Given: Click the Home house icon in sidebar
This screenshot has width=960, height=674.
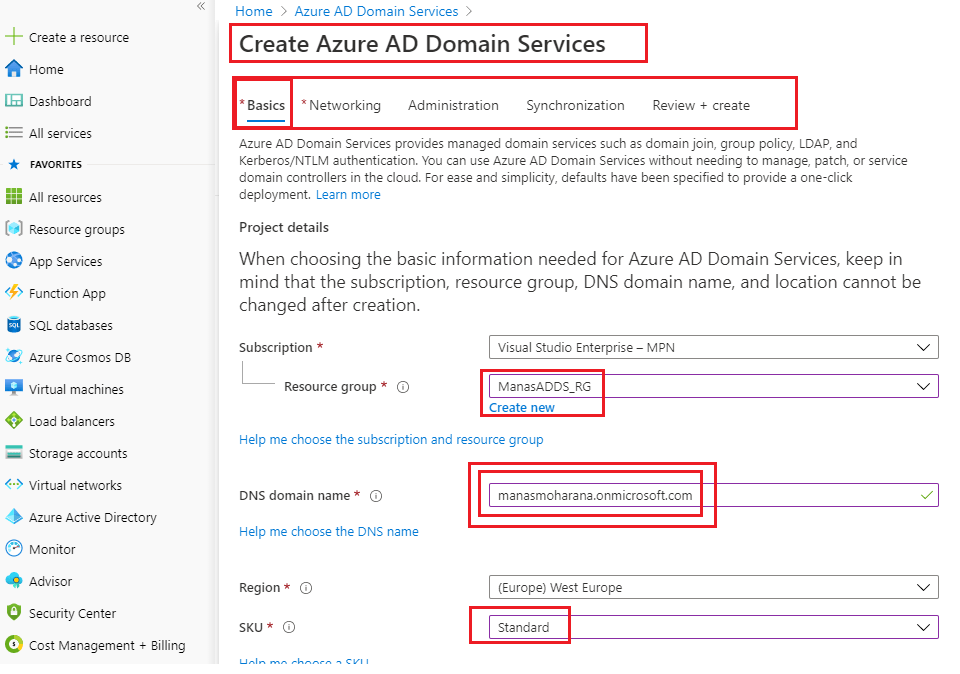Looking at the screenshot, I should [x=13, y=69].
